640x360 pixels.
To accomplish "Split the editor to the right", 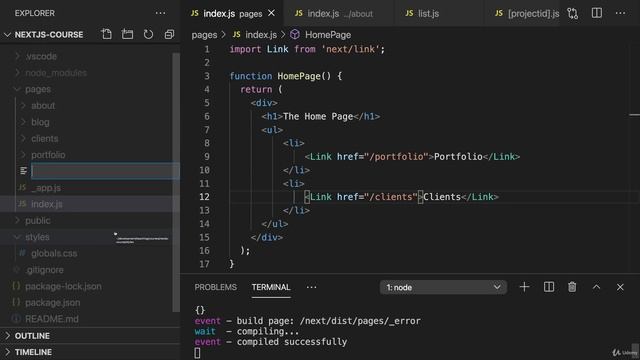I will click(x=597, y=13).
